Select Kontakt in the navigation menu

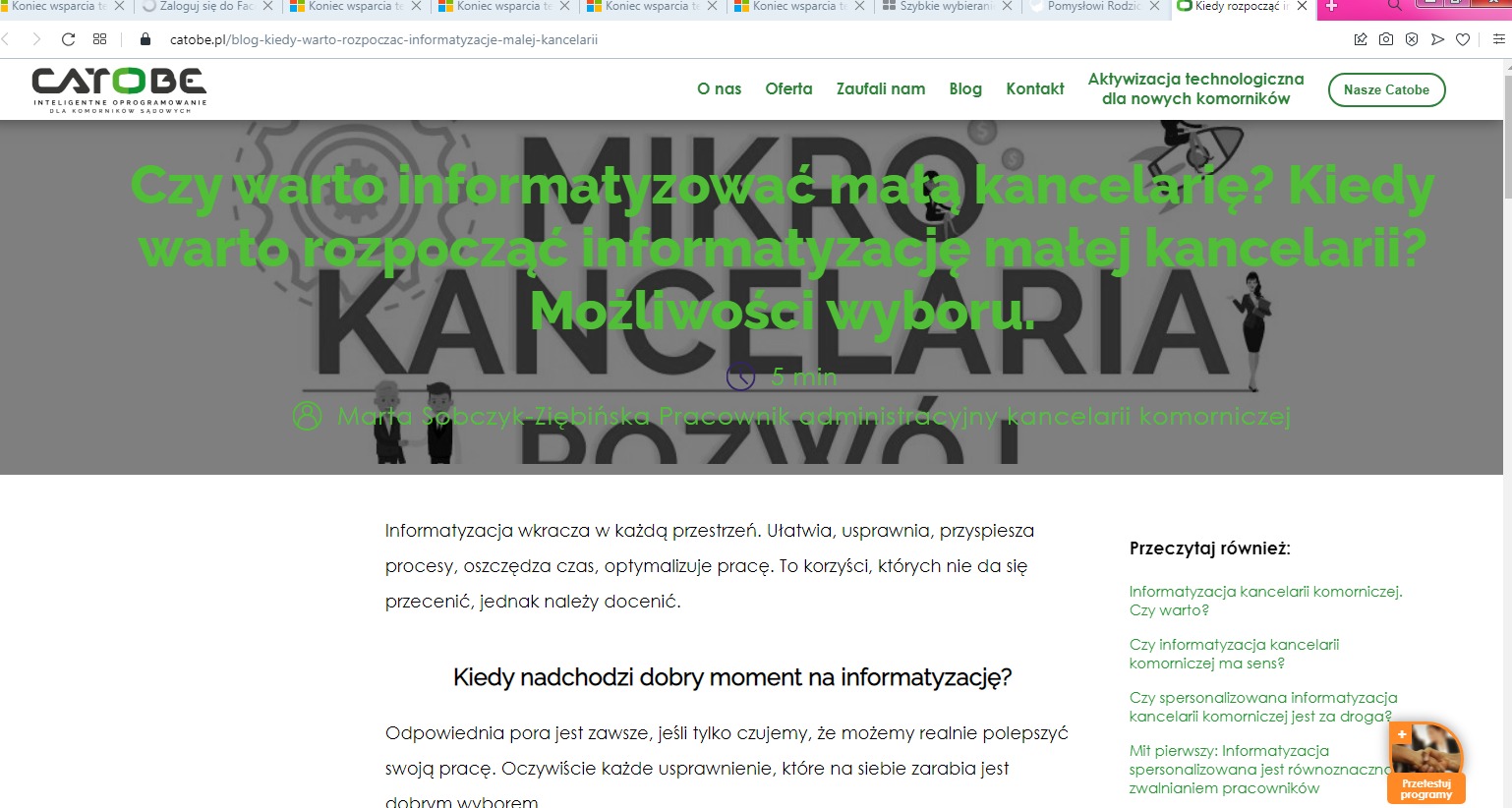tap(1034, 89)
